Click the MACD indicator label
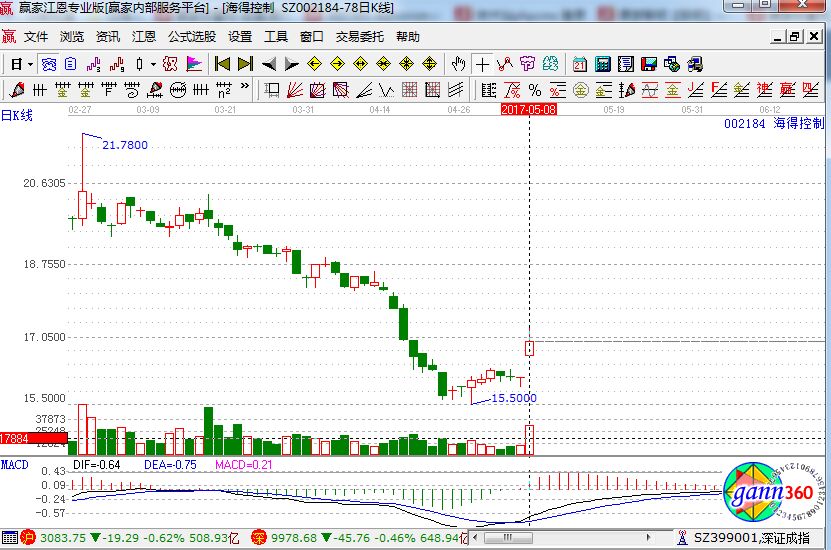The height and width of the screenshot is (550, 831). 15,465
